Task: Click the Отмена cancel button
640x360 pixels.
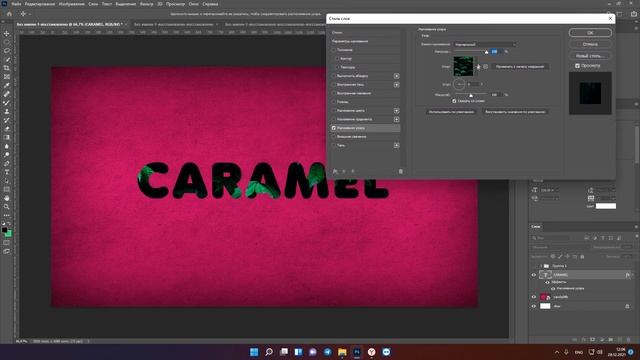Action: 590,44
